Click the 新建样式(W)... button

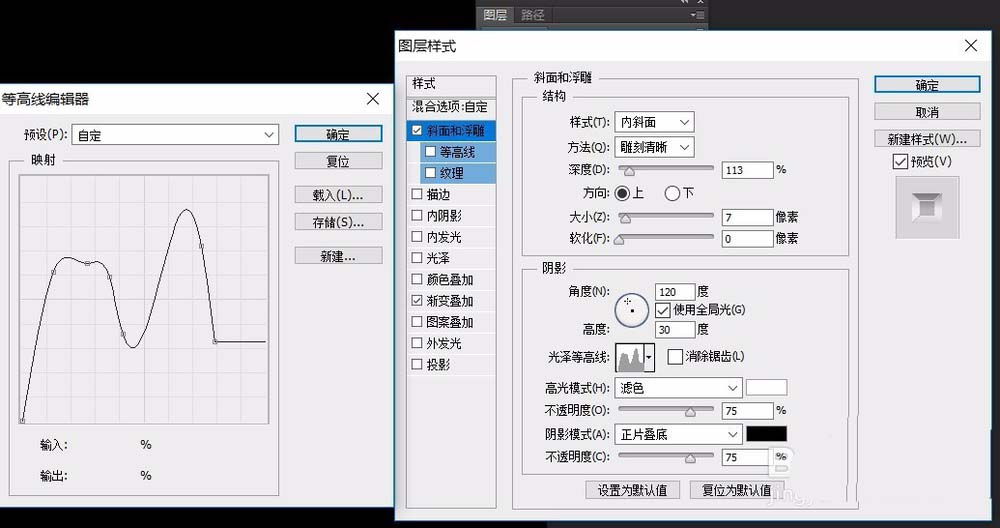pyautogui.click(x=926, y=138)
